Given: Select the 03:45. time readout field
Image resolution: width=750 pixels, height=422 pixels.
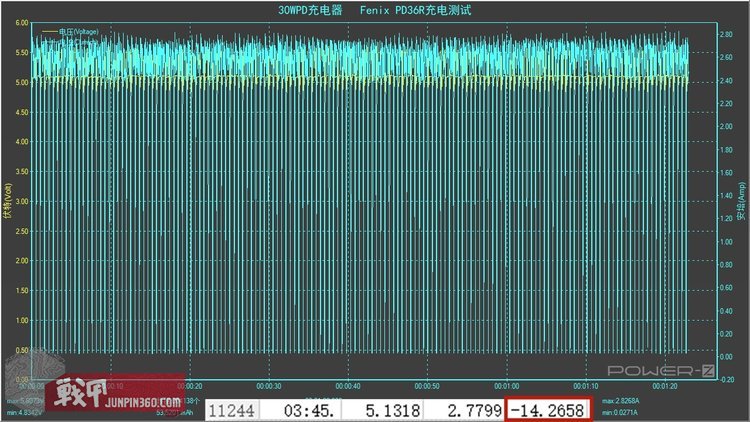Looking at the screenshot, I should [302, 409].
